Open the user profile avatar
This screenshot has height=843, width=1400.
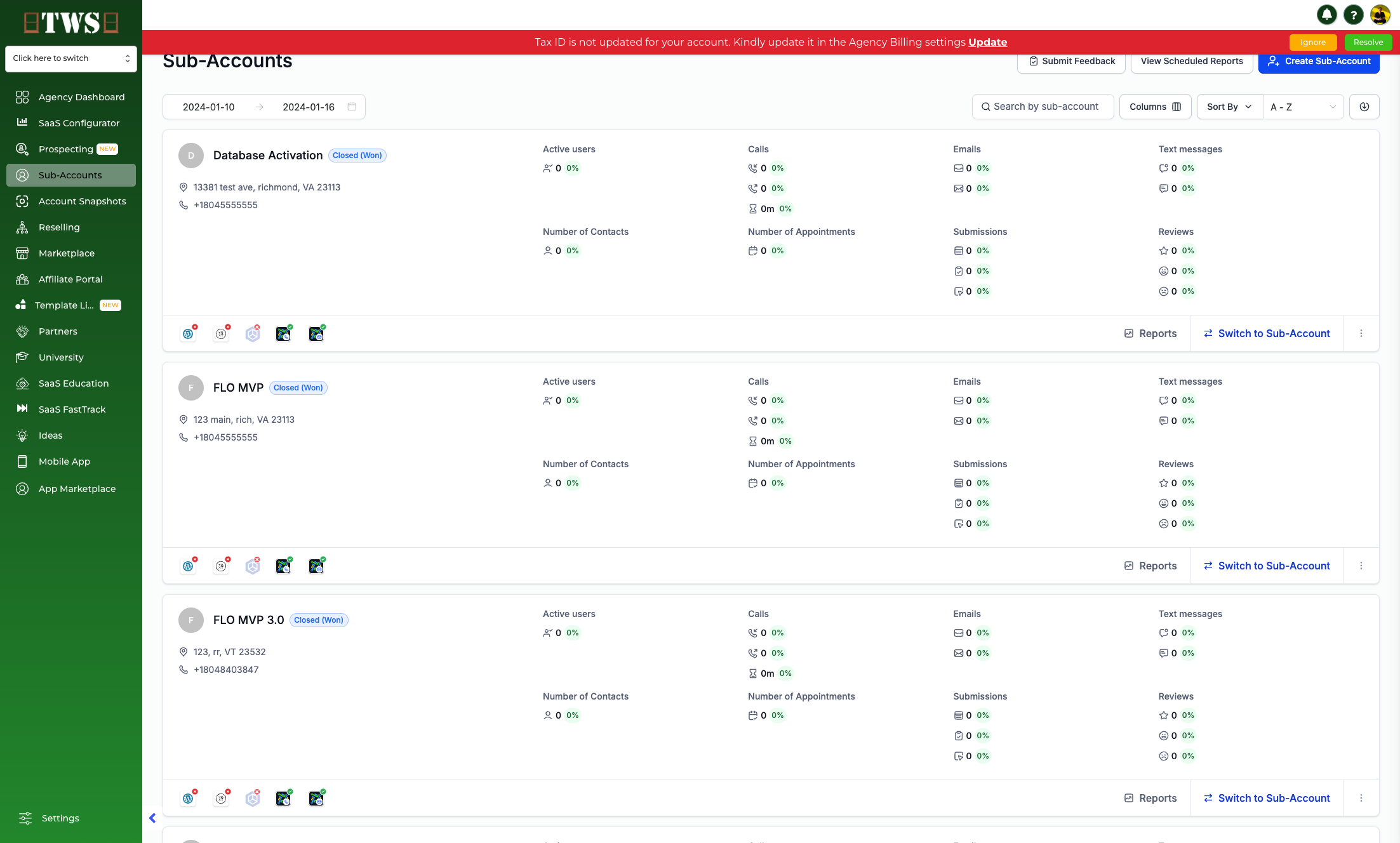pos(1380,15)
